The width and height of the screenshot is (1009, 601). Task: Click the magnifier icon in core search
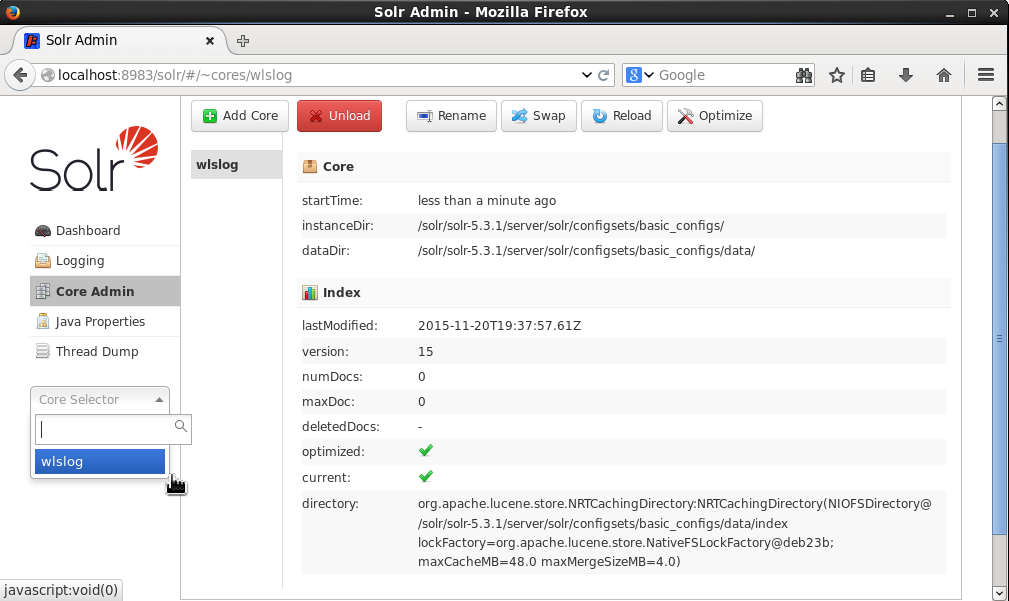click(x=181, y=426)
